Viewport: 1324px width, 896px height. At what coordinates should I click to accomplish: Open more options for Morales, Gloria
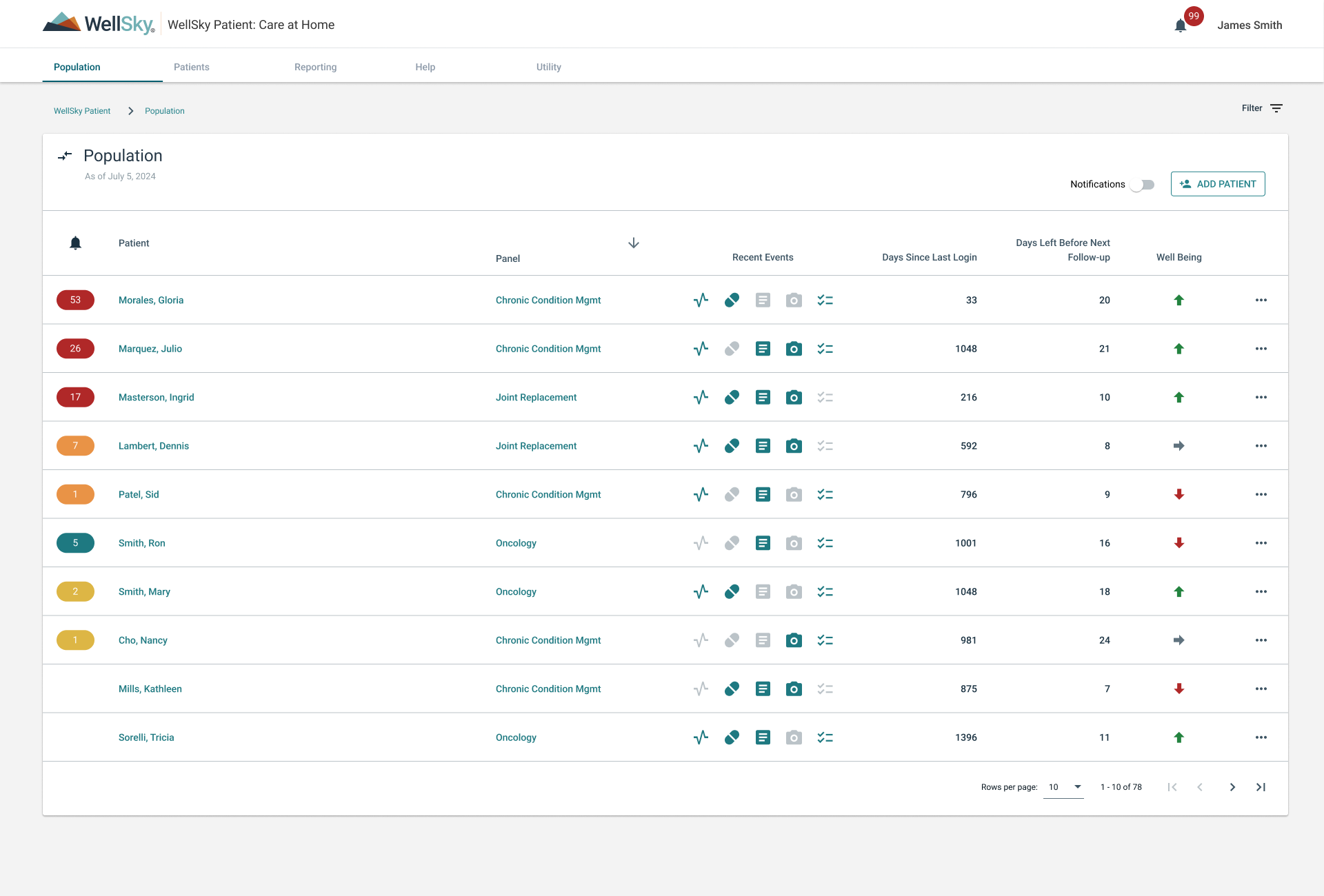click(1261, 300)
